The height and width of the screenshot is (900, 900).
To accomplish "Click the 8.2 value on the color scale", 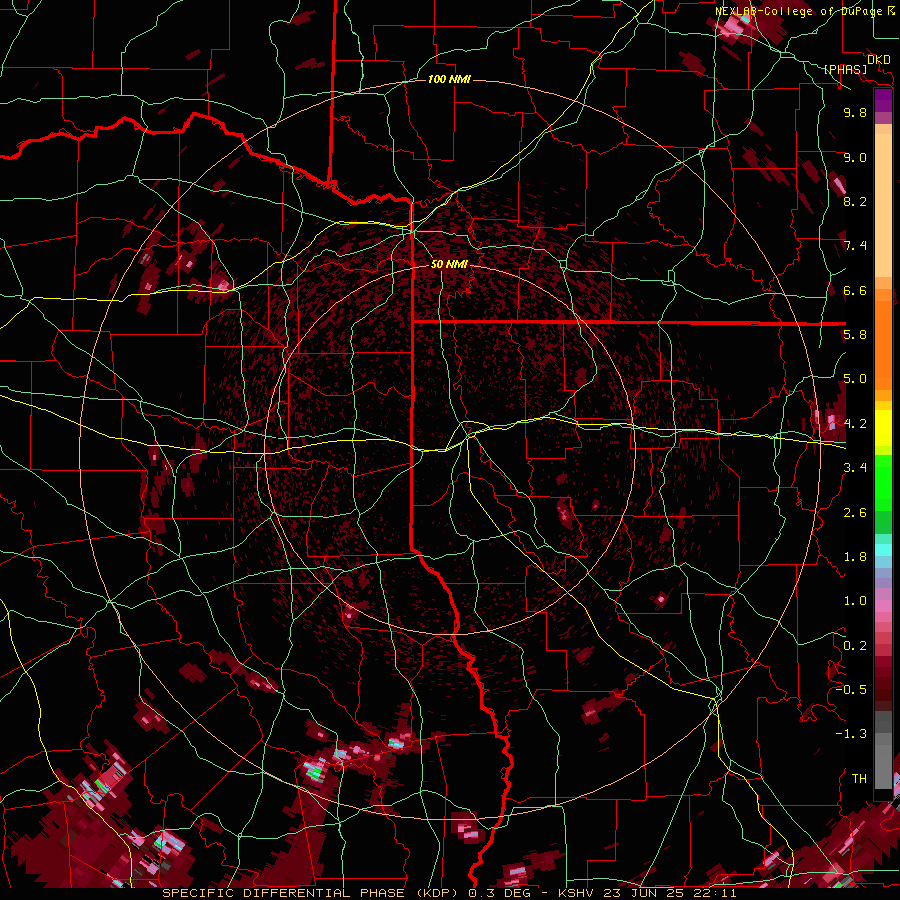I will pyautogui.click(x=855, y=201).
